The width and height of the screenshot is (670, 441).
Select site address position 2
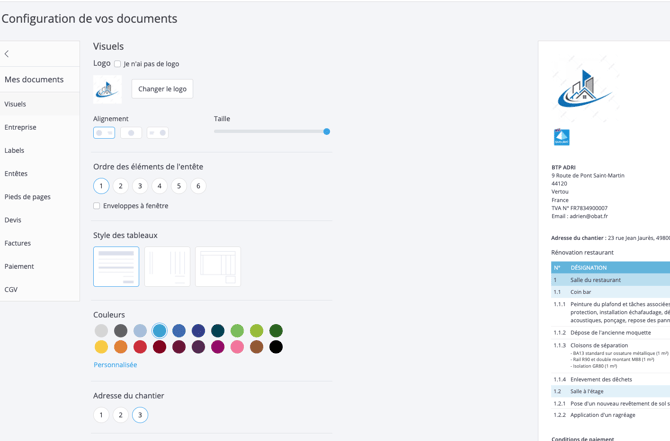pos(120,415)
